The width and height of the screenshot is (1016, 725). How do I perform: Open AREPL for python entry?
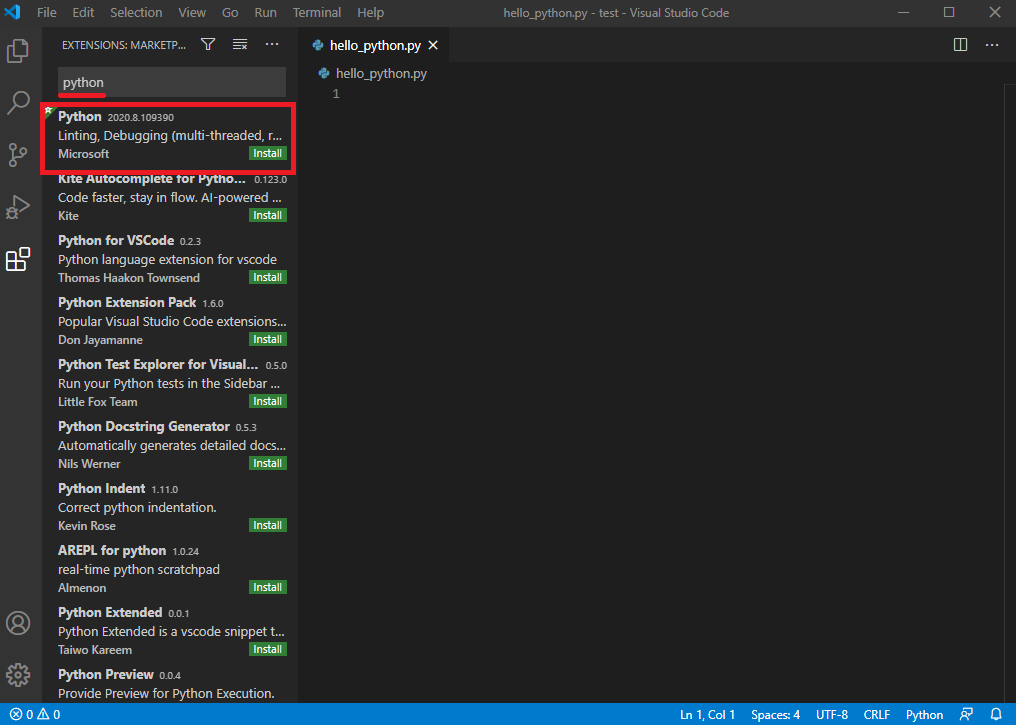pos(170,570)
